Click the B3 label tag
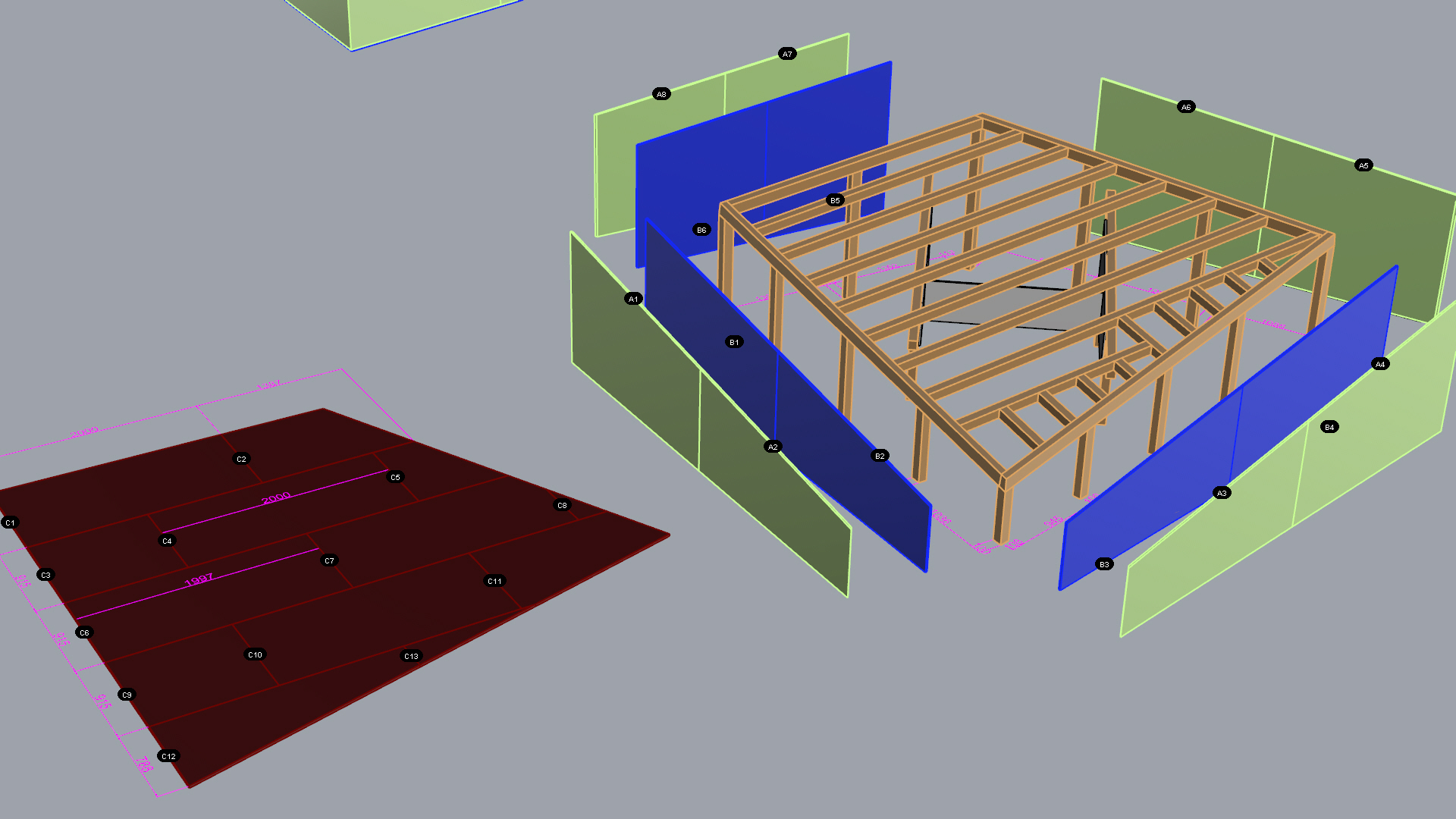 click(x=1104, y=564)
